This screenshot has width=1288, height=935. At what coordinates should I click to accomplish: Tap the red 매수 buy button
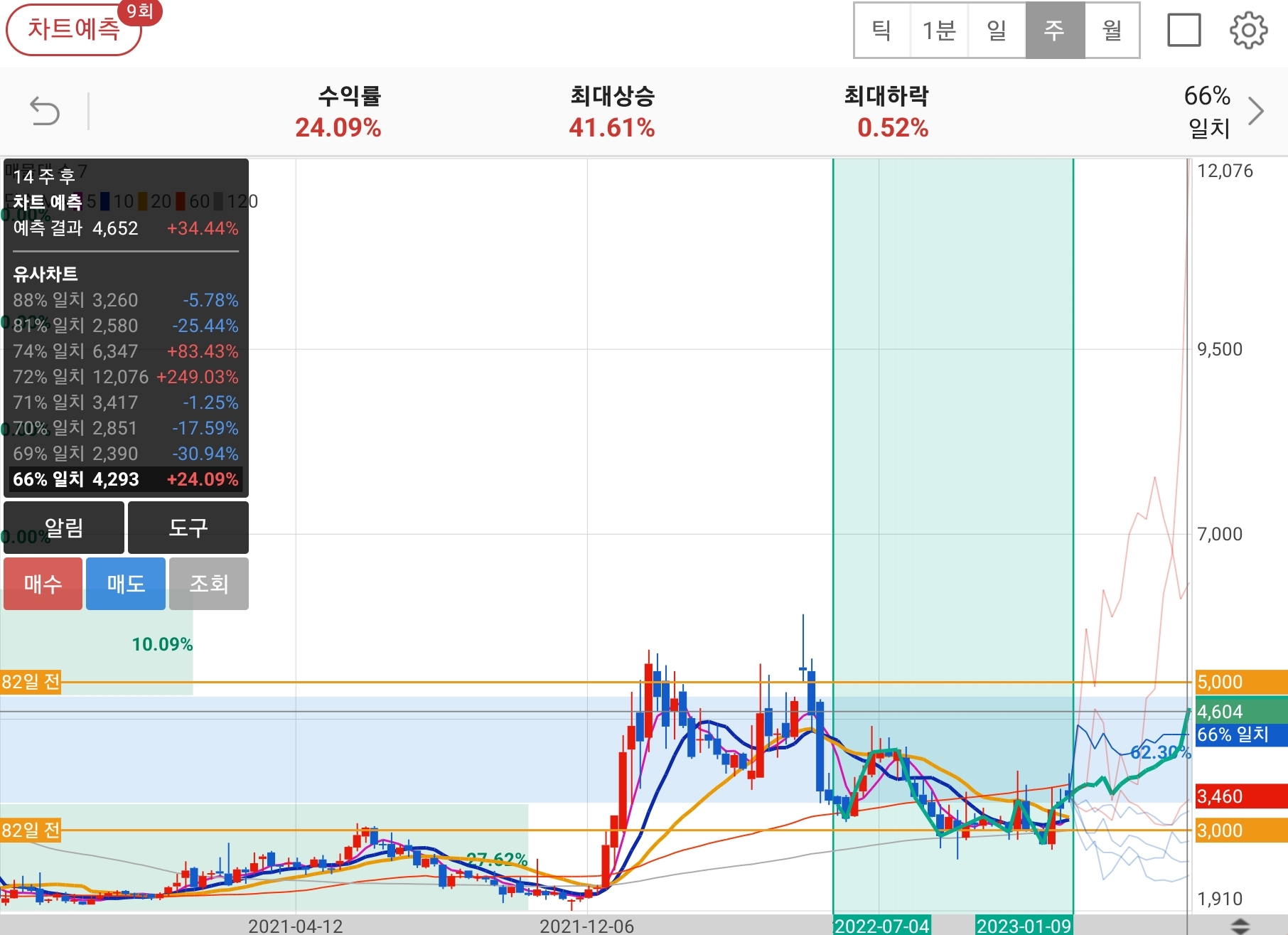43,584
